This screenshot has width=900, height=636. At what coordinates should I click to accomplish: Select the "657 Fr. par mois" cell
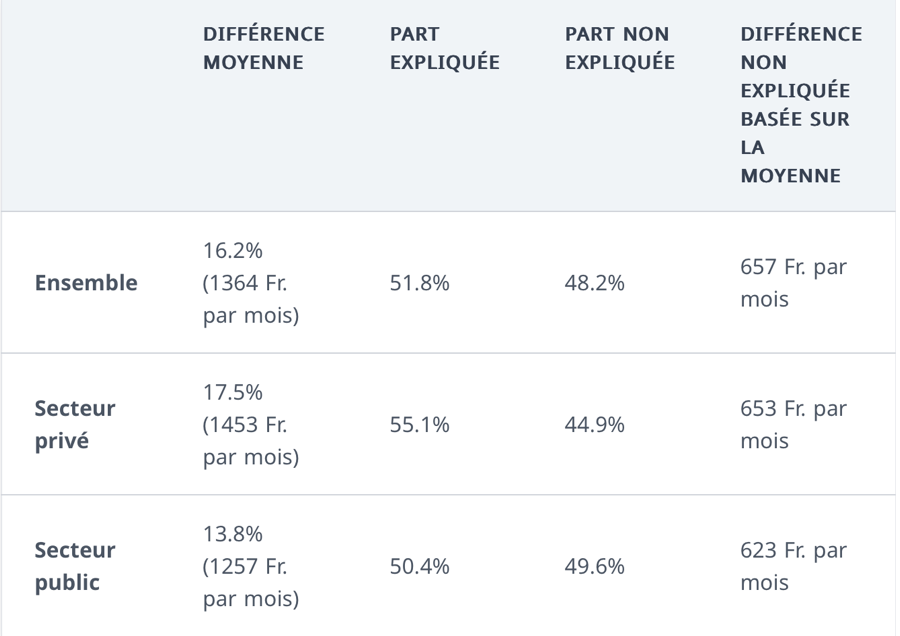(793, 283)
